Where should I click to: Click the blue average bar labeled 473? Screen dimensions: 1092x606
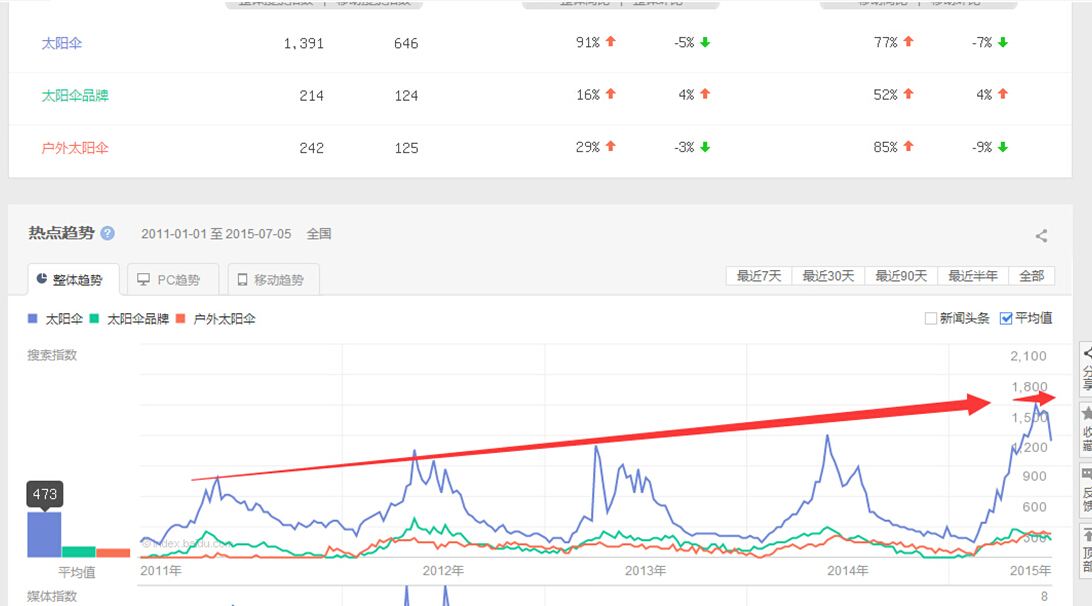(x=44, y=534)
